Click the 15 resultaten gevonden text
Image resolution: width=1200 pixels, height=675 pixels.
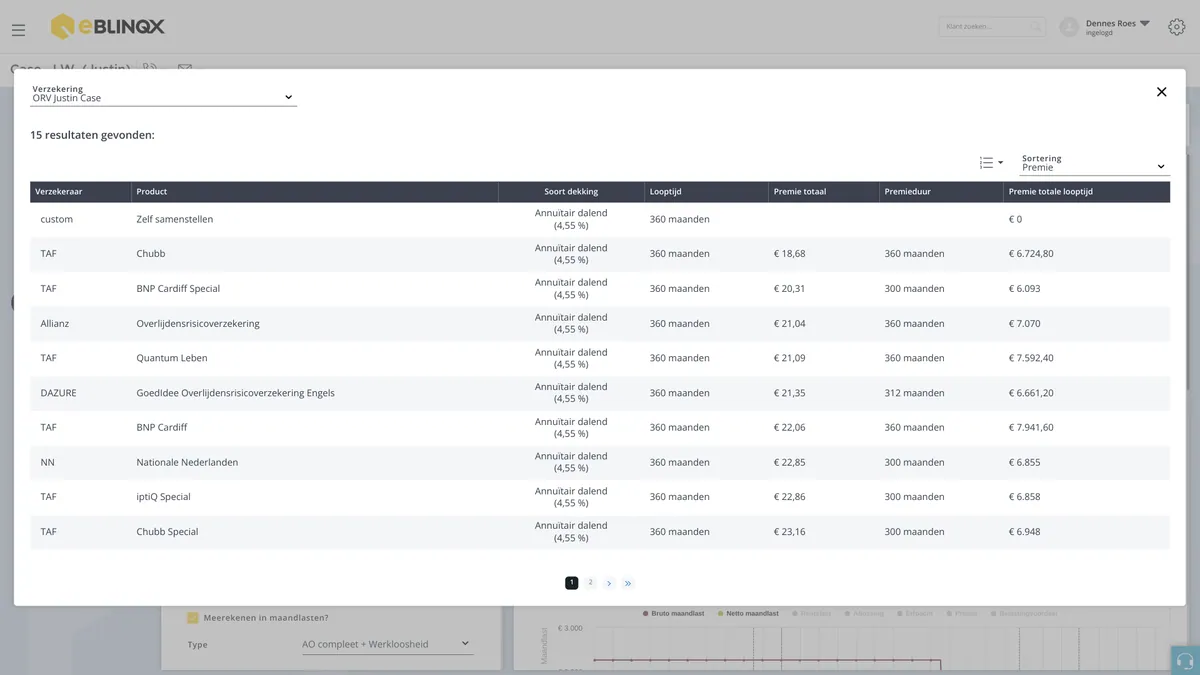click(x=92, y=135)
